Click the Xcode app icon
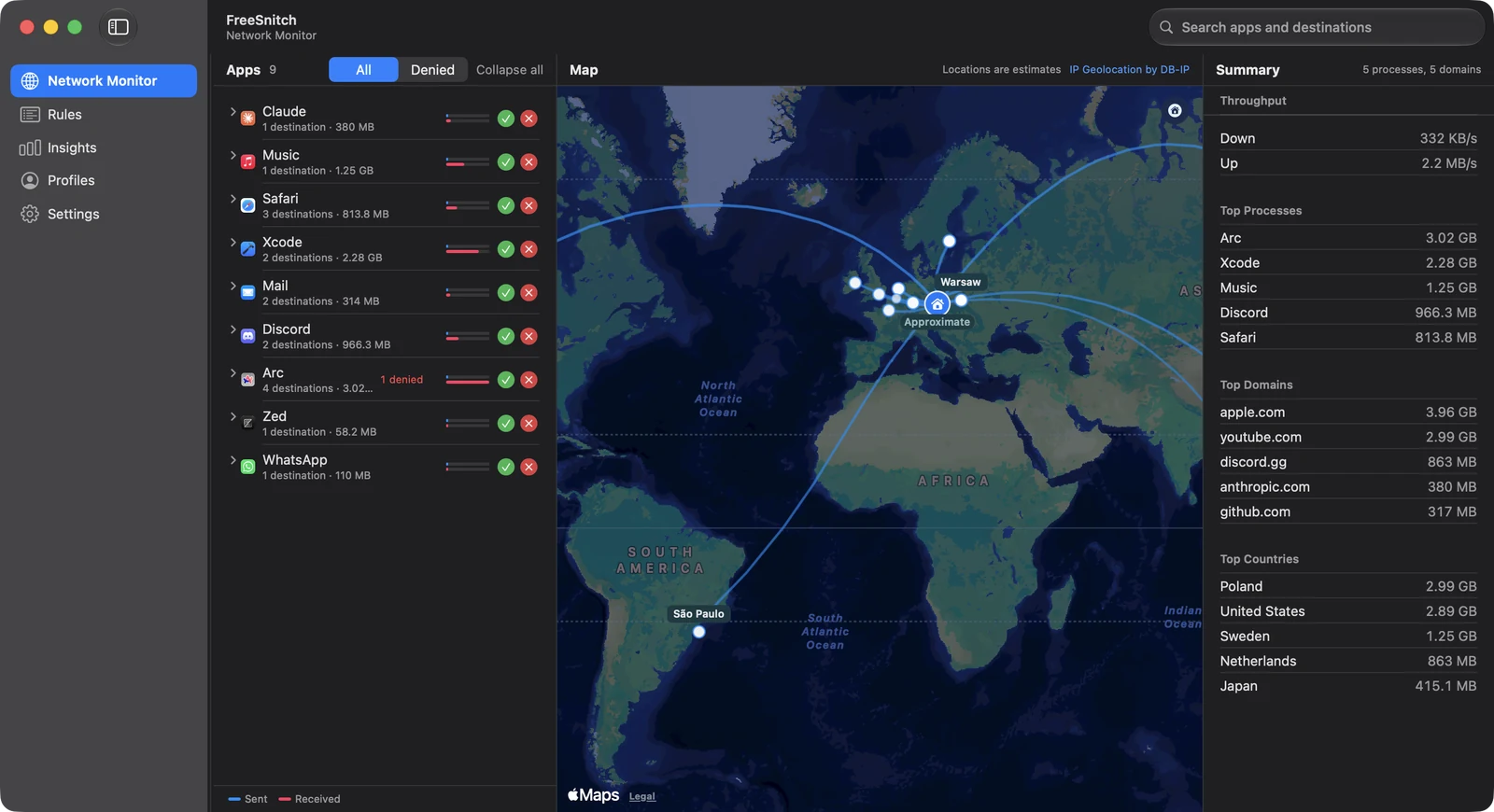Screen dimensions: 1494x812 point(247,249)
